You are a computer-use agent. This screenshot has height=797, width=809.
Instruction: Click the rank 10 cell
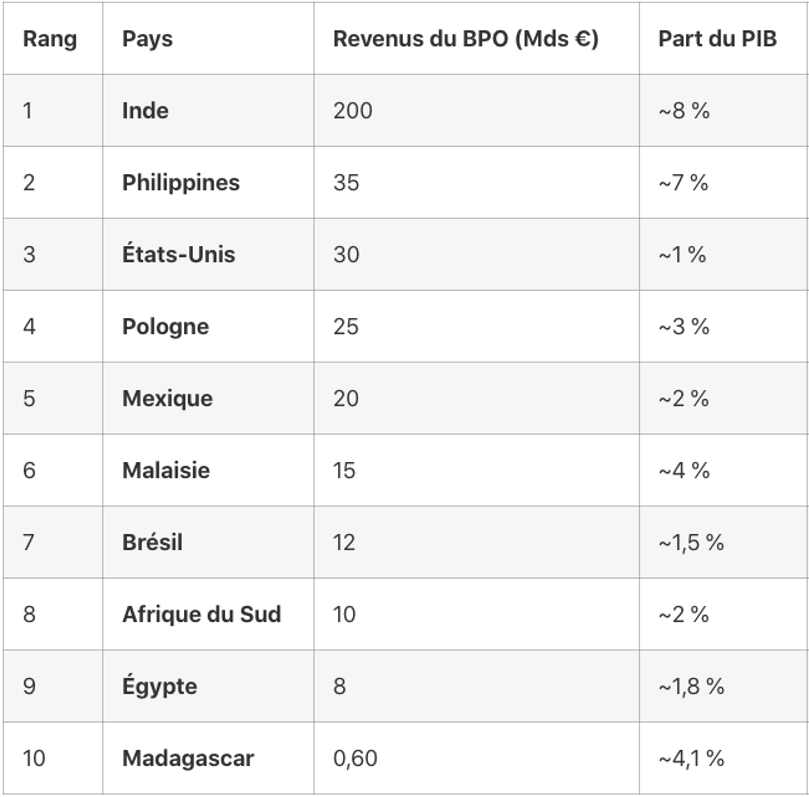click(x=34, y=759)
